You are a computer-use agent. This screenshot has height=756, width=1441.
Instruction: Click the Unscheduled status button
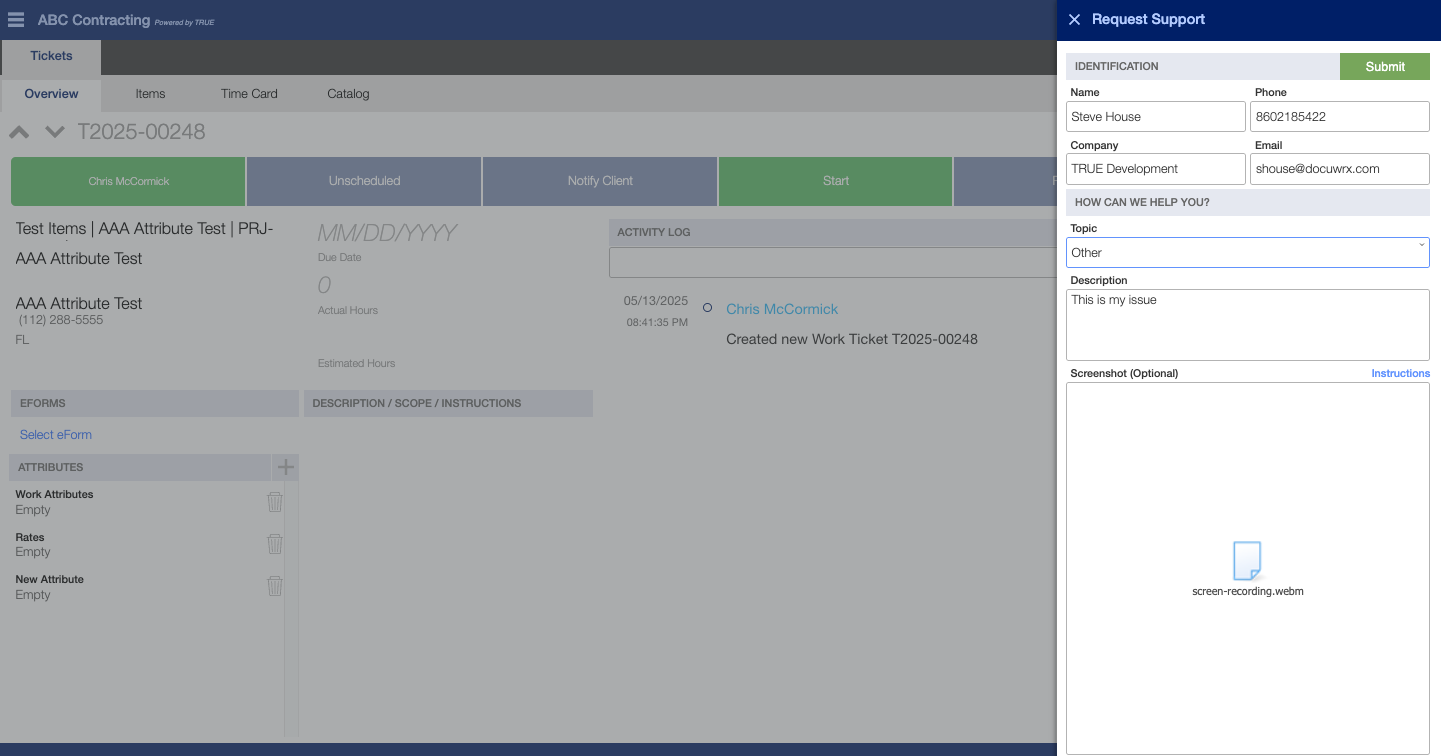364,181
